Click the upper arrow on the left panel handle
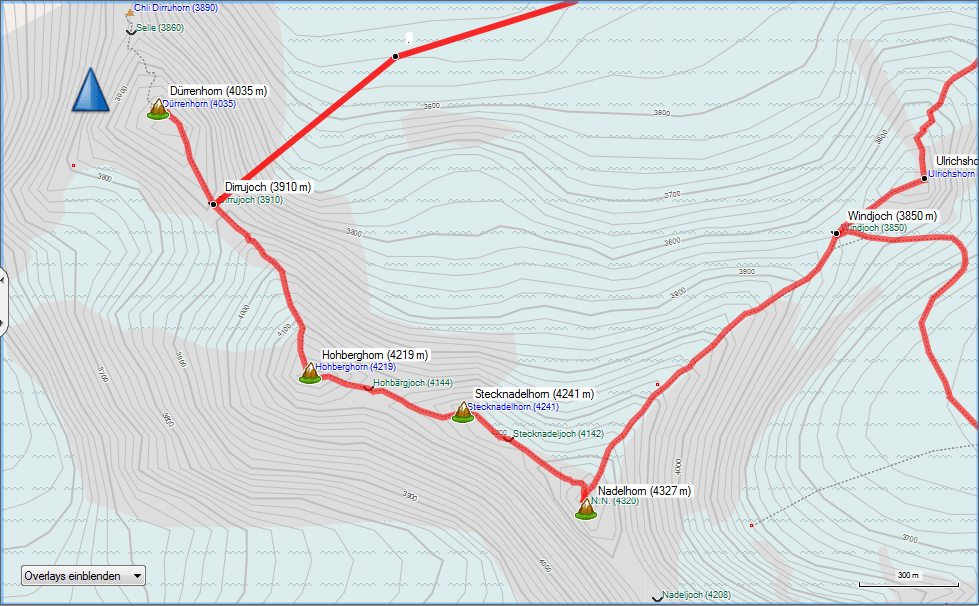The width and height of the screenshot is (979, 606). [2, 281]
